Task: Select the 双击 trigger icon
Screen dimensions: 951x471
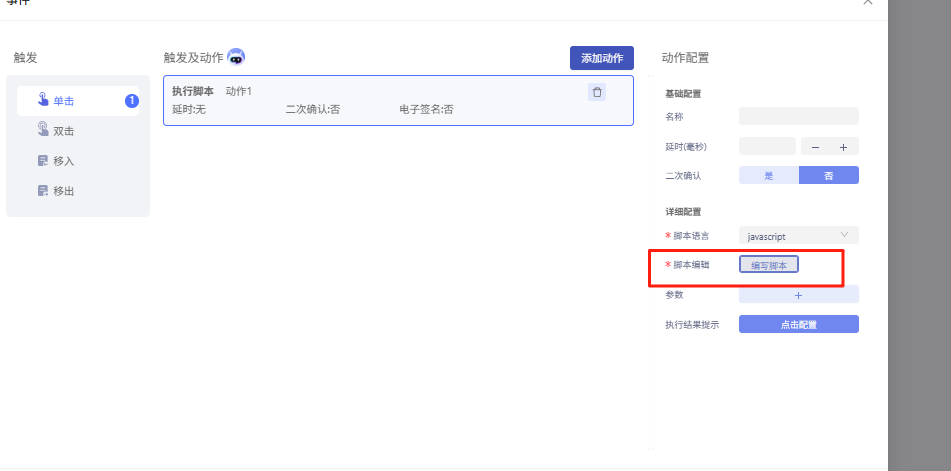Action: 42,130
